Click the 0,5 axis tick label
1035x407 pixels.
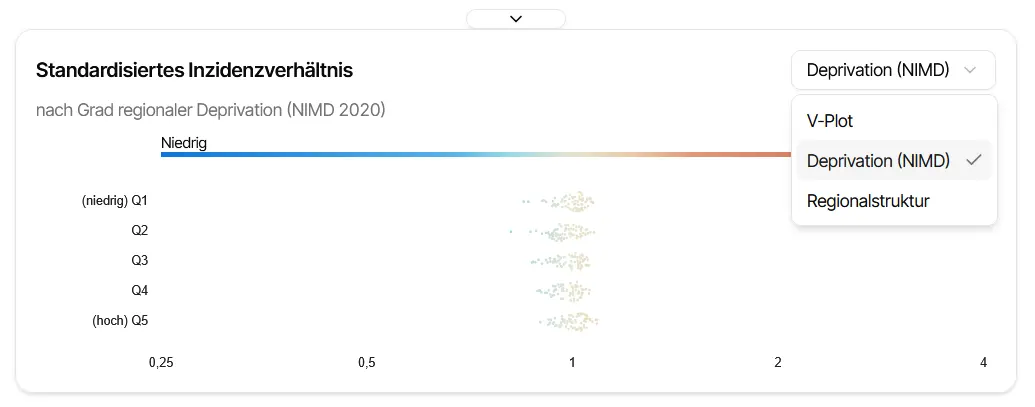click(x=366, y=362)
